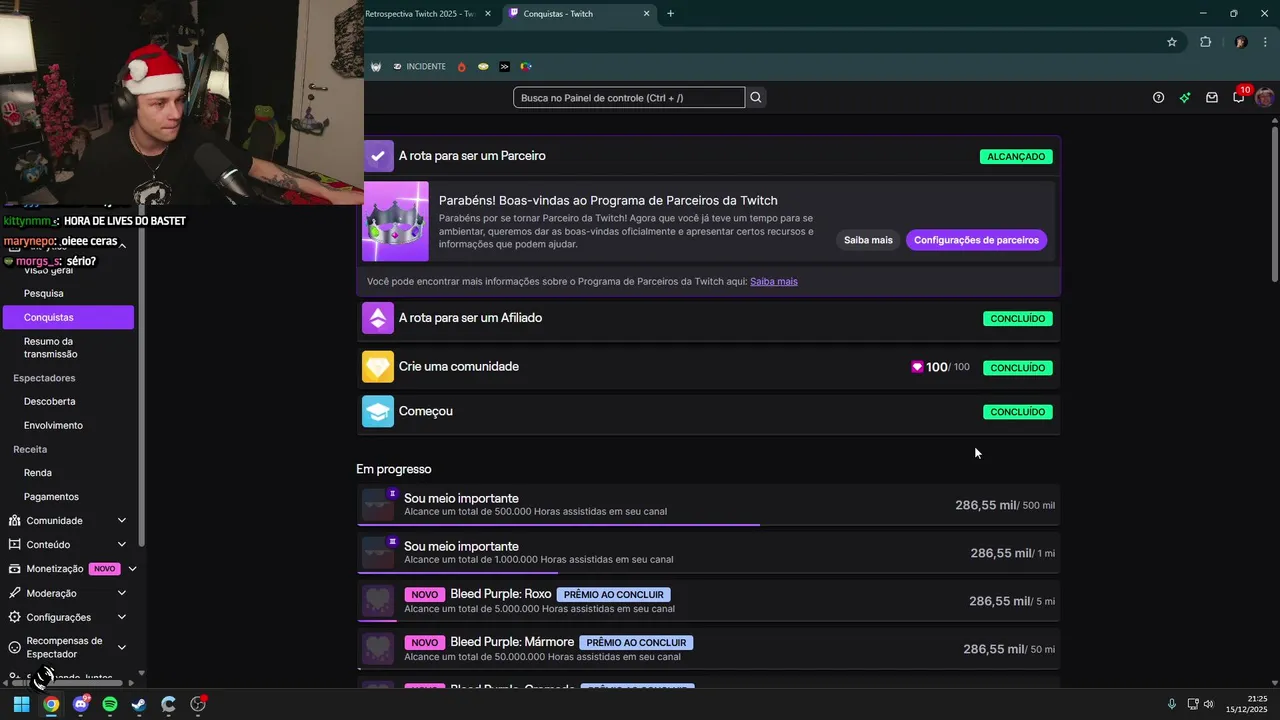The width and height of the screenshot is (1280, 720).
Task: Open the Windows Start button
Action: [x=21, y=704]
